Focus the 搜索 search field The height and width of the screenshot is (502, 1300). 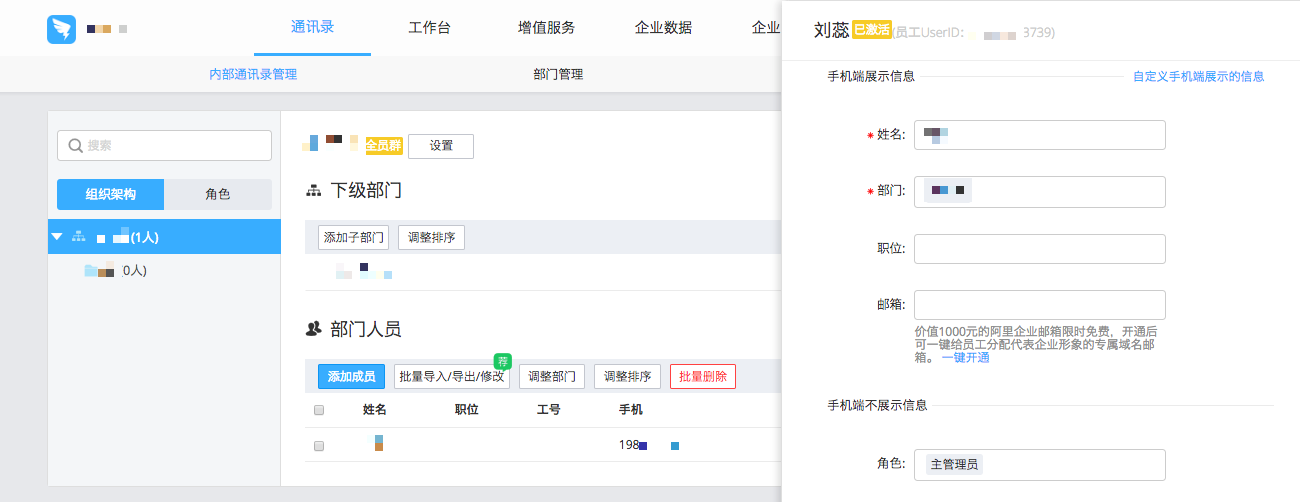click(164, 145)
